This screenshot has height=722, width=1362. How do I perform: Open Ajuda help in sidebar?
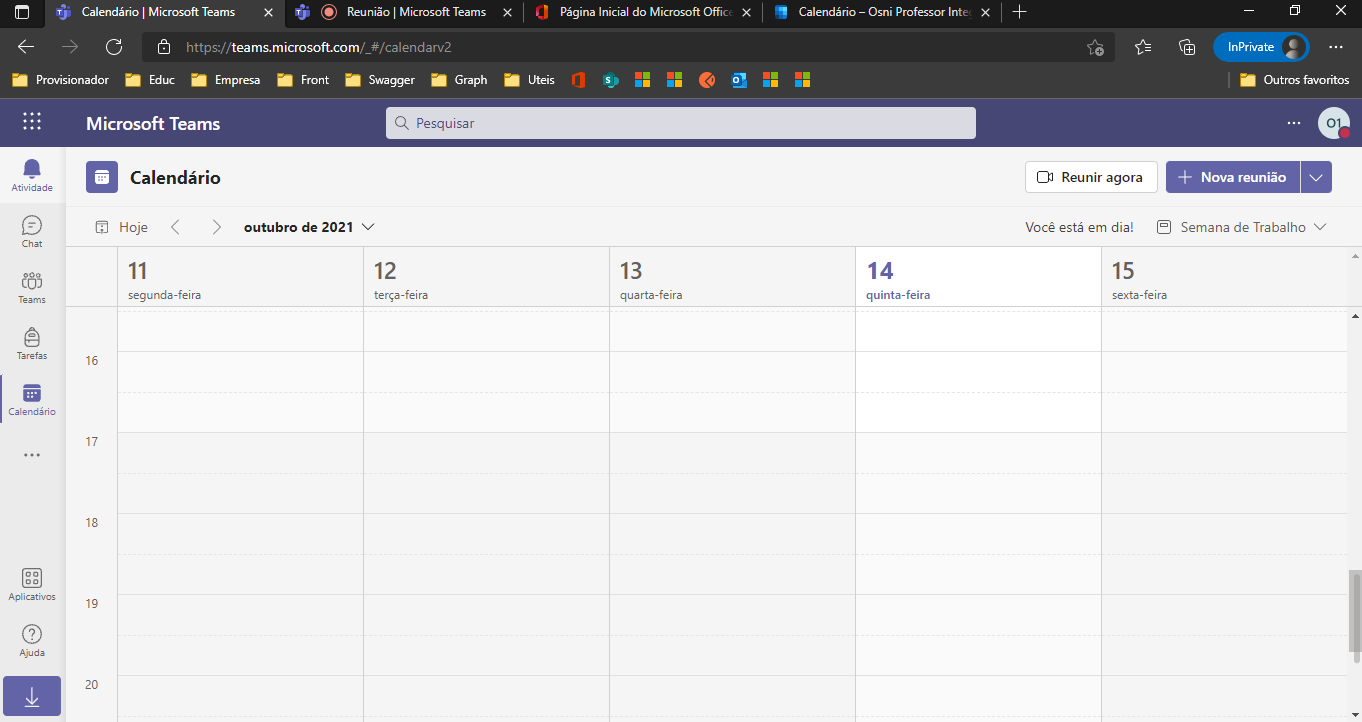point(32,640)
